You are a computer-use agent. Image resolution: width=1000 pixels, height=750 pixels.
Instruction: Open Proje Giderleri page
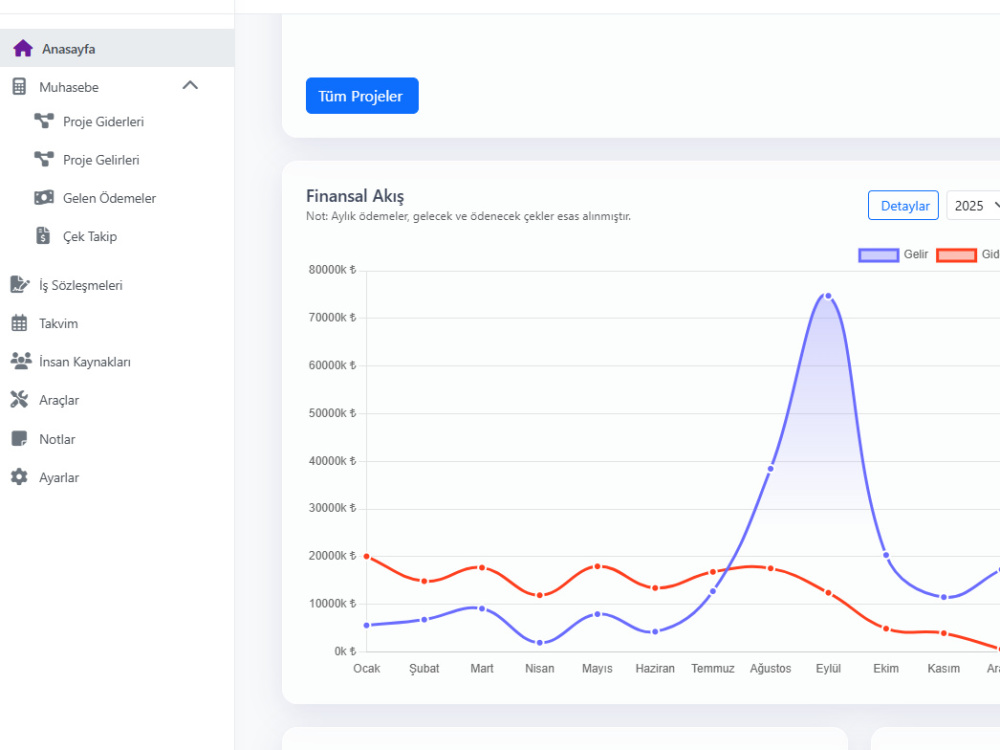pyautogui.click(x=103, y=122)
